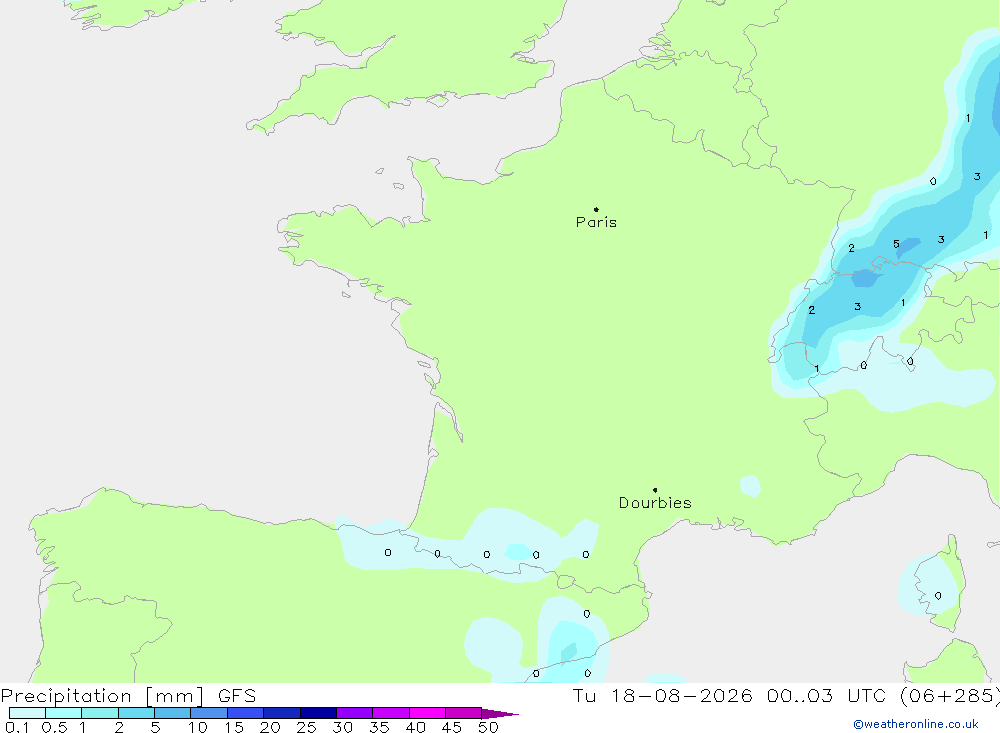
Task: Pick the legend swatch between 0.1 and 0.5
Action: [27, 713]
